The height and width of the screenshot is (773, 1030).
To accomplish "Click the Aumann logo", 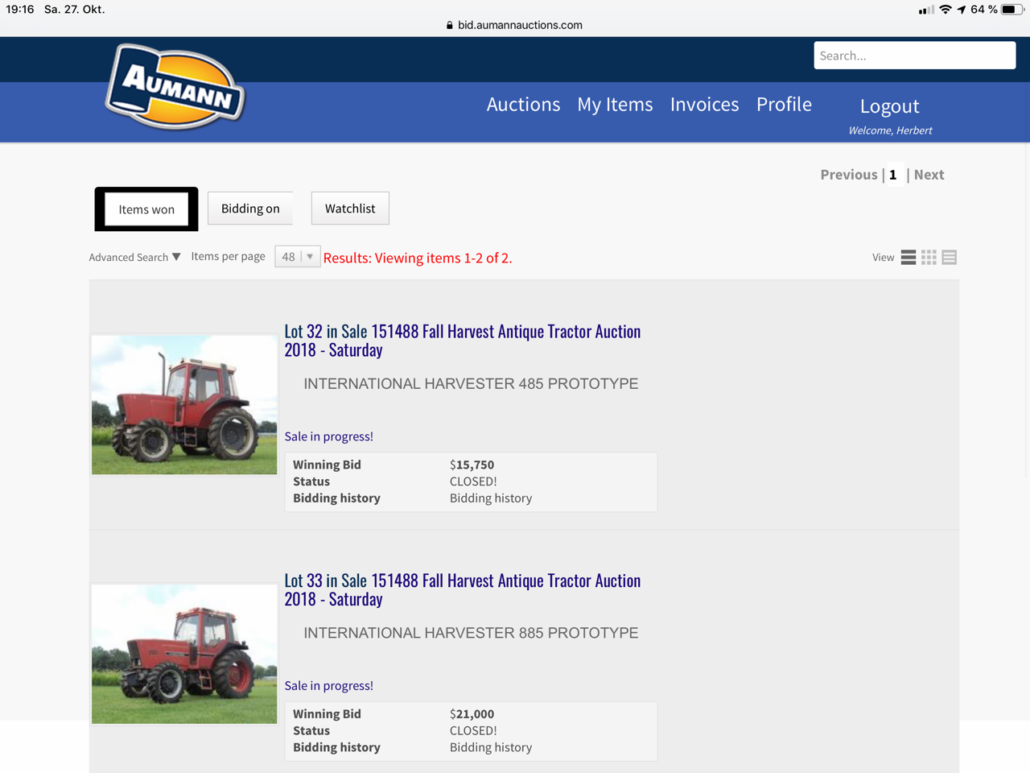I will point(175,87).
